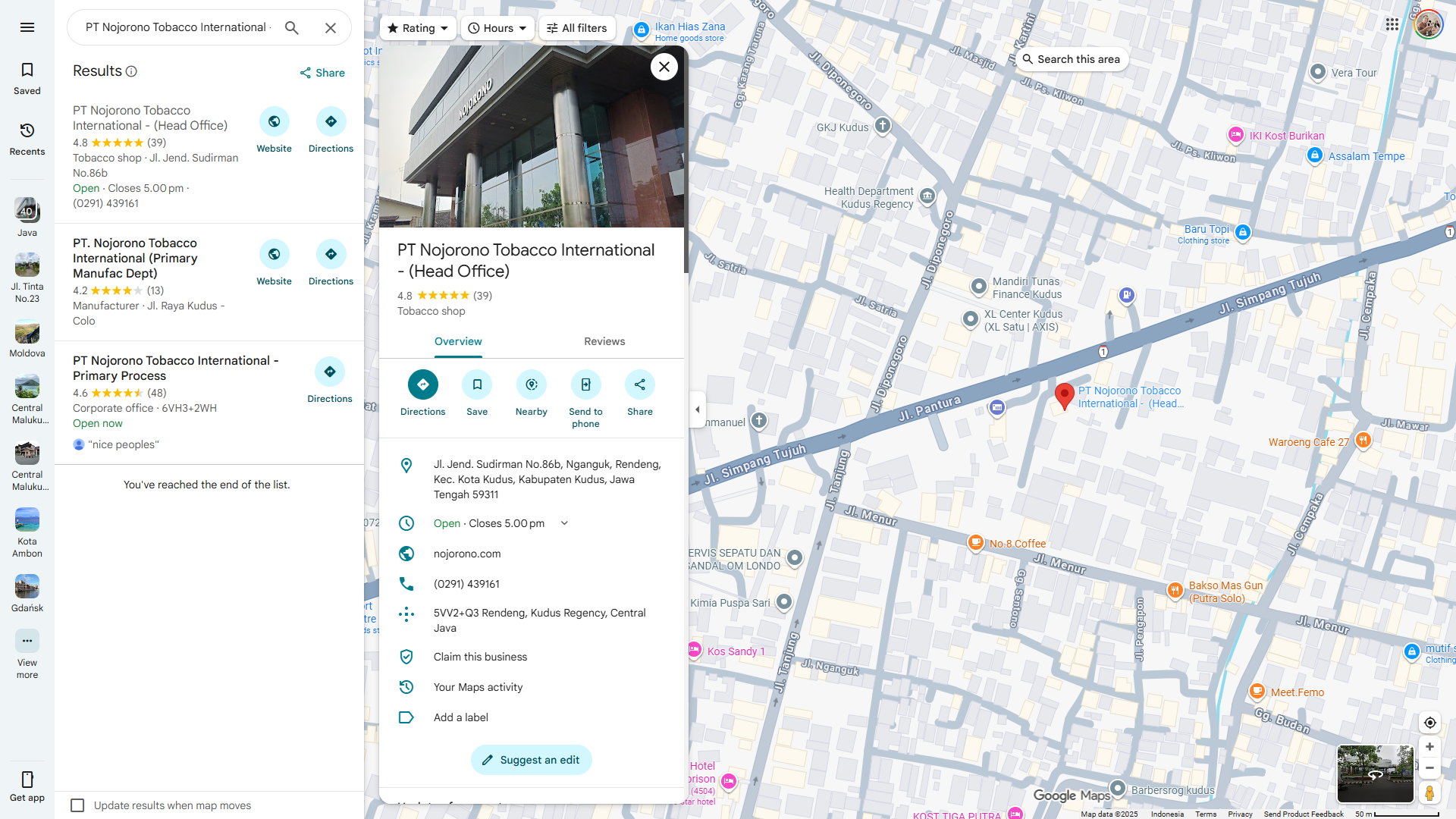Open Recents history

click(27, 140)
